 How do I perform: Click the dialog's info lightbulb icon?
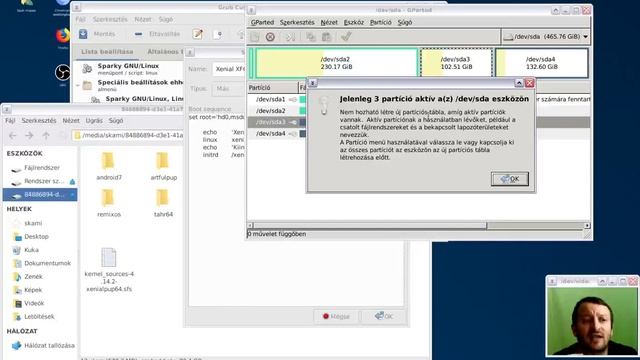tap(324, 106)
